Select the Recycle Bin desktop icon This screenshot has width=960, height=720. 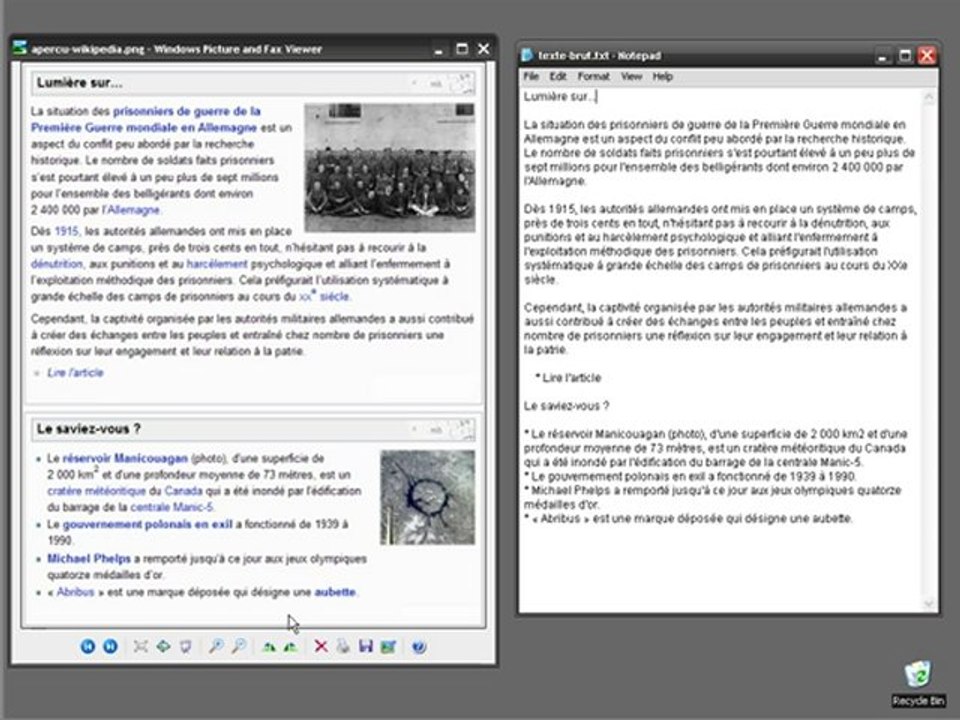pos(918,683)
